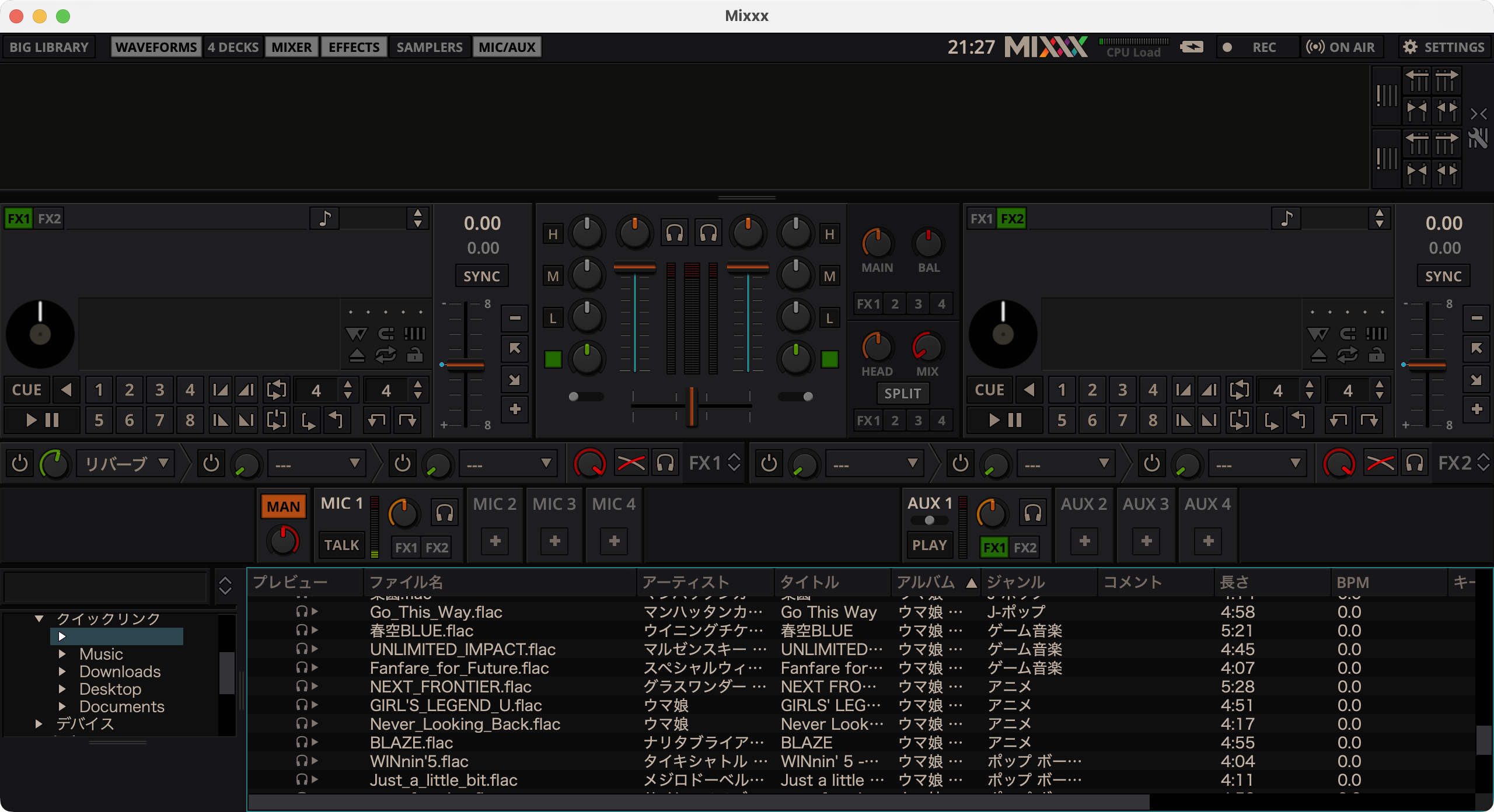Toggle left deck keylock padlock icon
This screenshot has height=812, width=1494.
pos(415,355)
